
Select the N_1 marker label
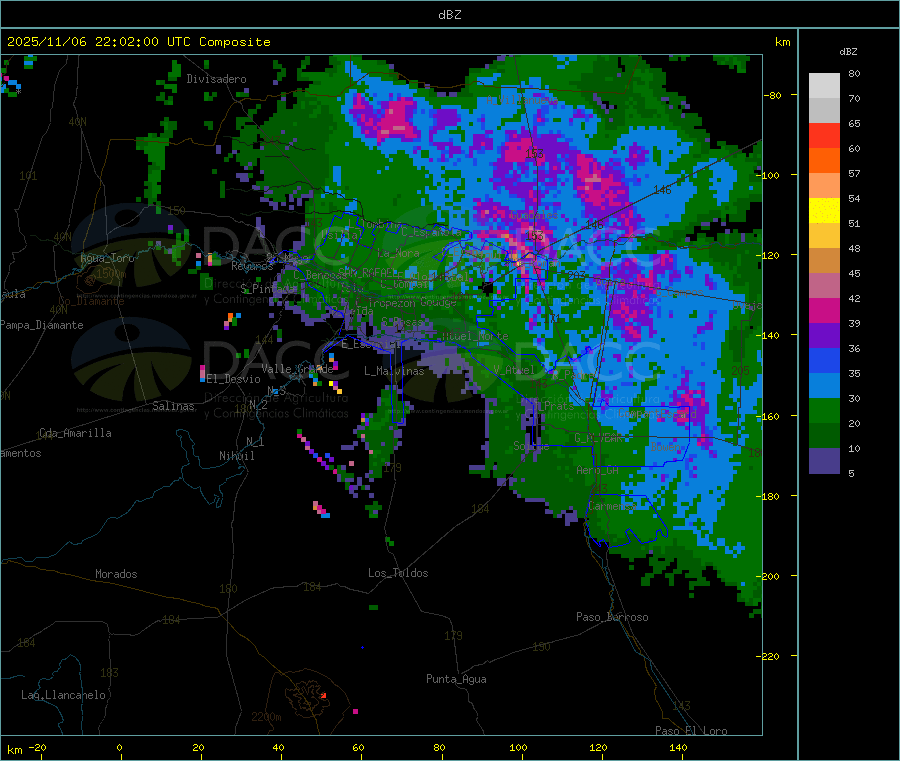(x=255, y=441)
